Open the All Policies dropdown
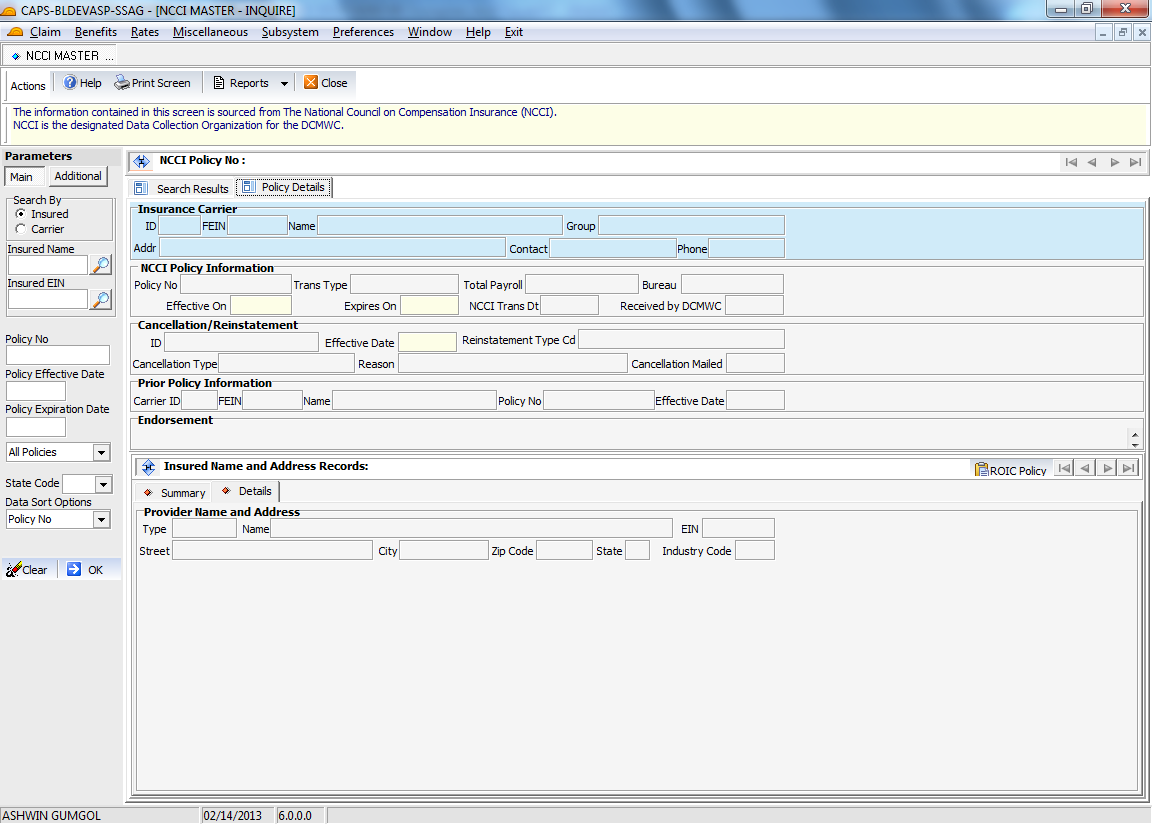The image size is (1152, 824). [101, 453]
